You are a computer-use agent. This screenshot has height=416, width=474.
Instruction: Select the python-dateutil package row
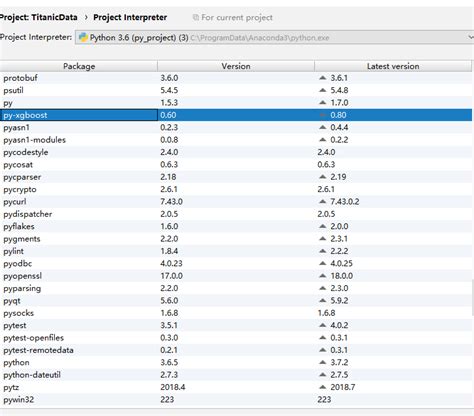point(236,375)
